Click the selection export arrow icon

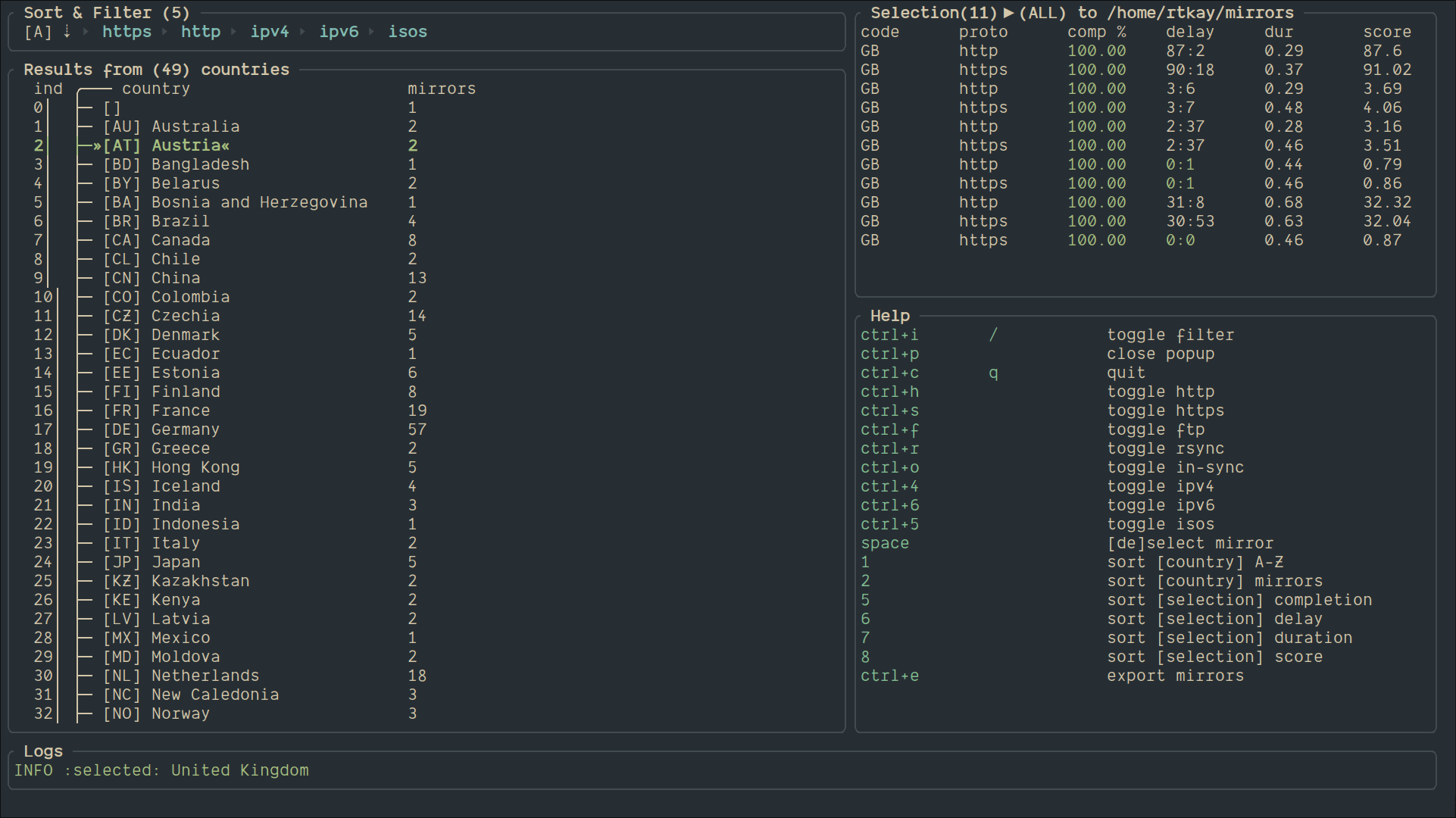(1008, 13)
